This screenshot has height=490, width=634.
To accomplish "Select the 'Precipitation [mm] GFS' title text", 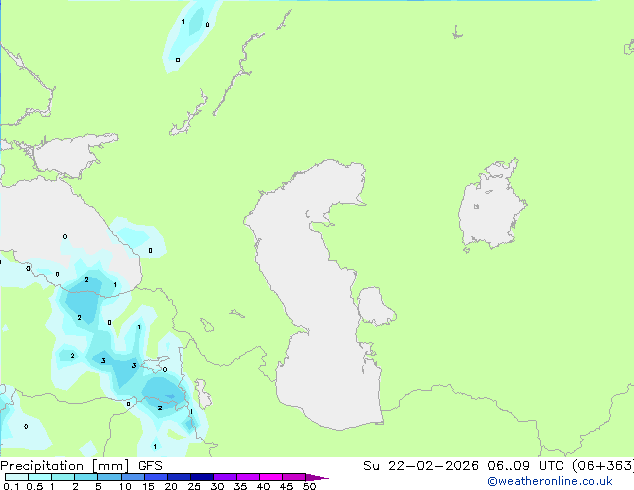I will click(x=81, y=466).
